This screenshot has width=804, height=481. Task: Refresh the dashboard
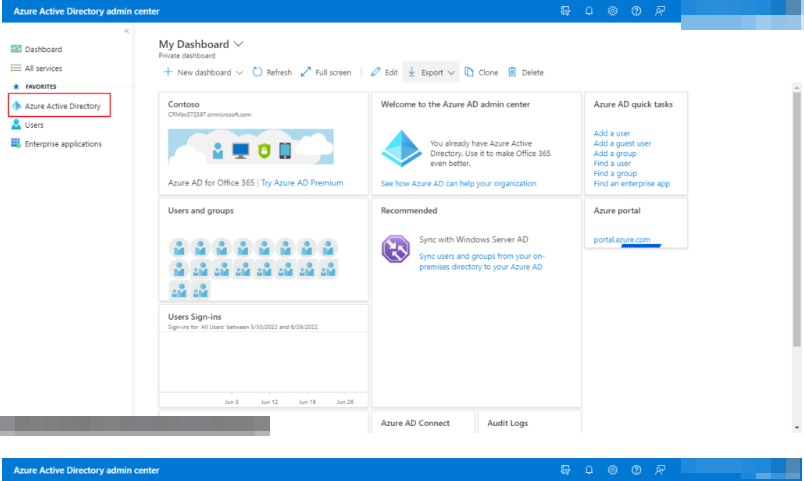click(x=272, y=72)
